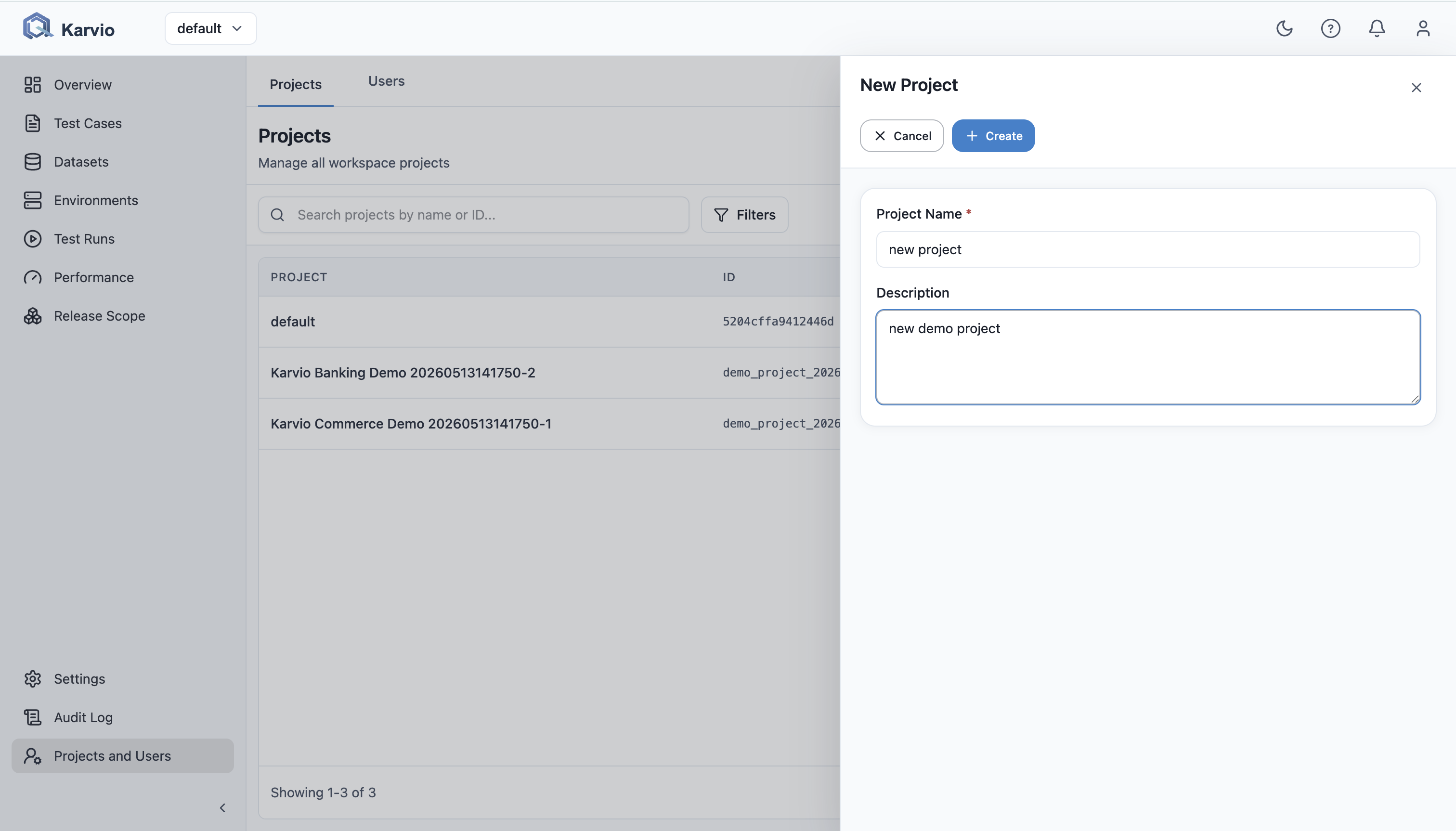Click the PROJECT column header
This screenshot has width=1456, height=831.
click(x=299, y=277)
